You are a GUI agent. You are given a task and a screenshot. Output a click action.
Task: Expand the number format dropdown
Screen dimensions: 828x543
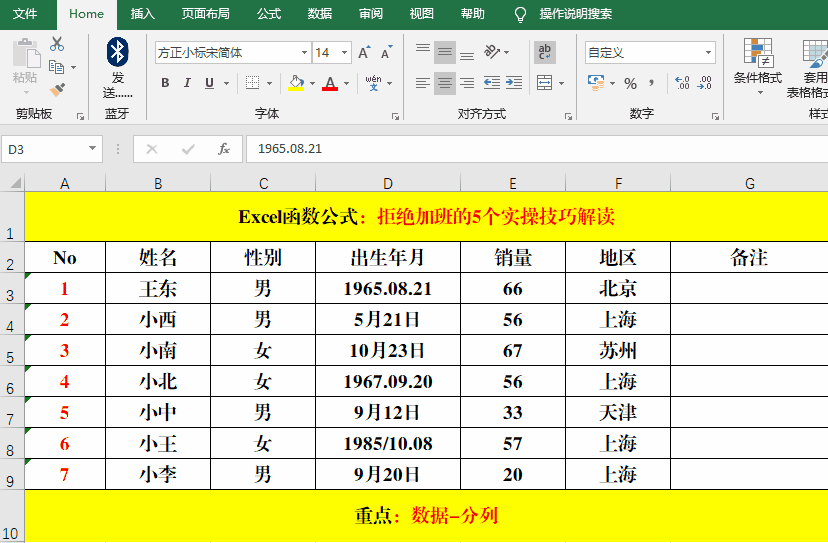point(708,52)
